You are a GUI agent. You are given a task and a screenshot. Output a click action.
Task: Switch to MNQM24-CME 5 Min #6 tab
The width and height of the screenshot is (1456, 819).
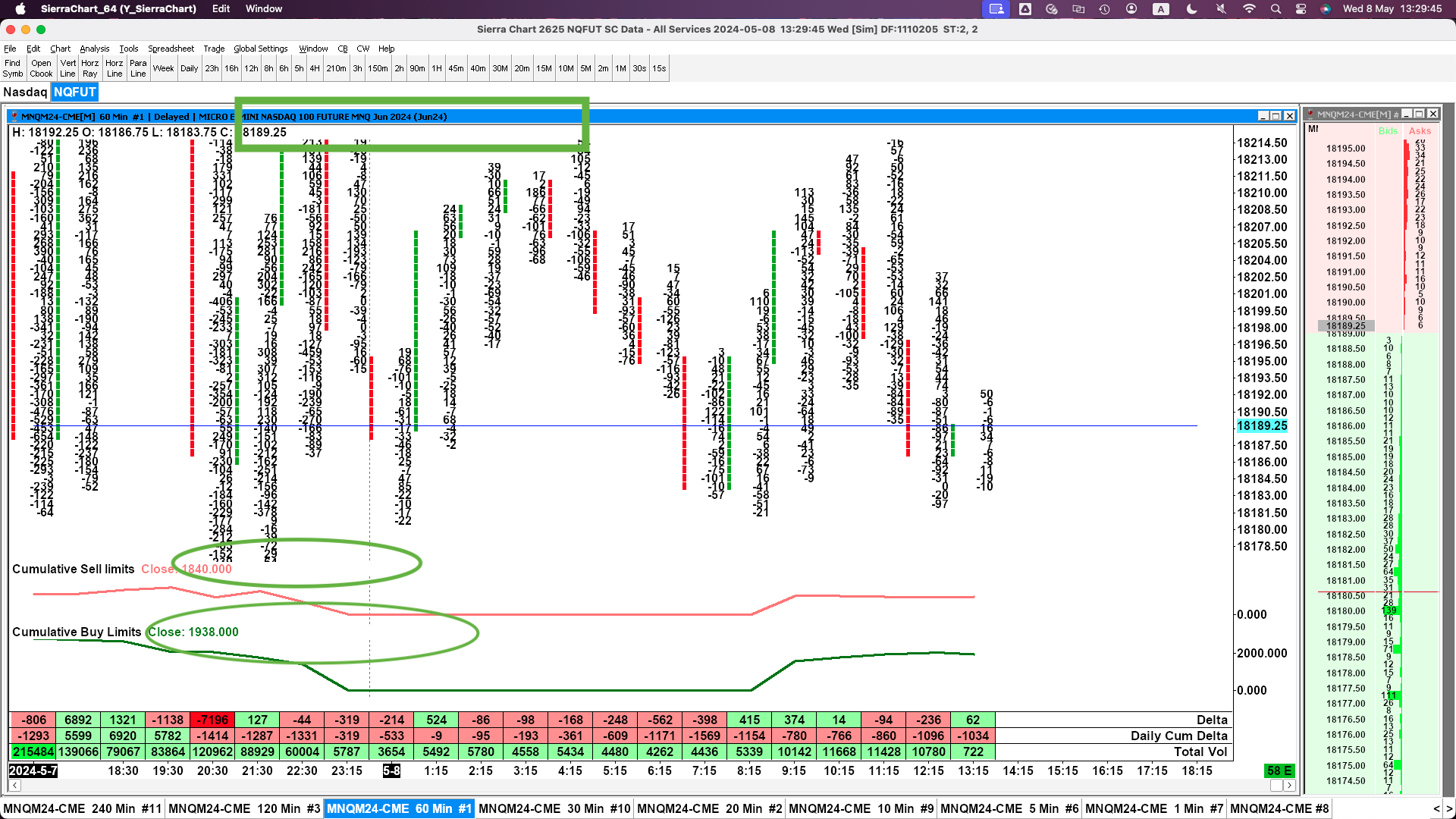pos(1009,808)
